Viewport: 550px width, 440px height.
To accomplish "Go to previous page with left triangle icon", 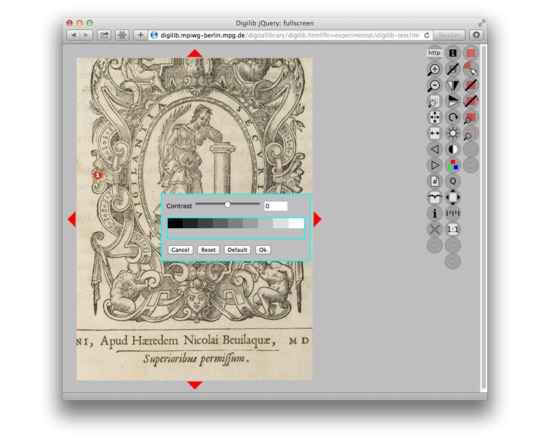I will coord(435,149).
